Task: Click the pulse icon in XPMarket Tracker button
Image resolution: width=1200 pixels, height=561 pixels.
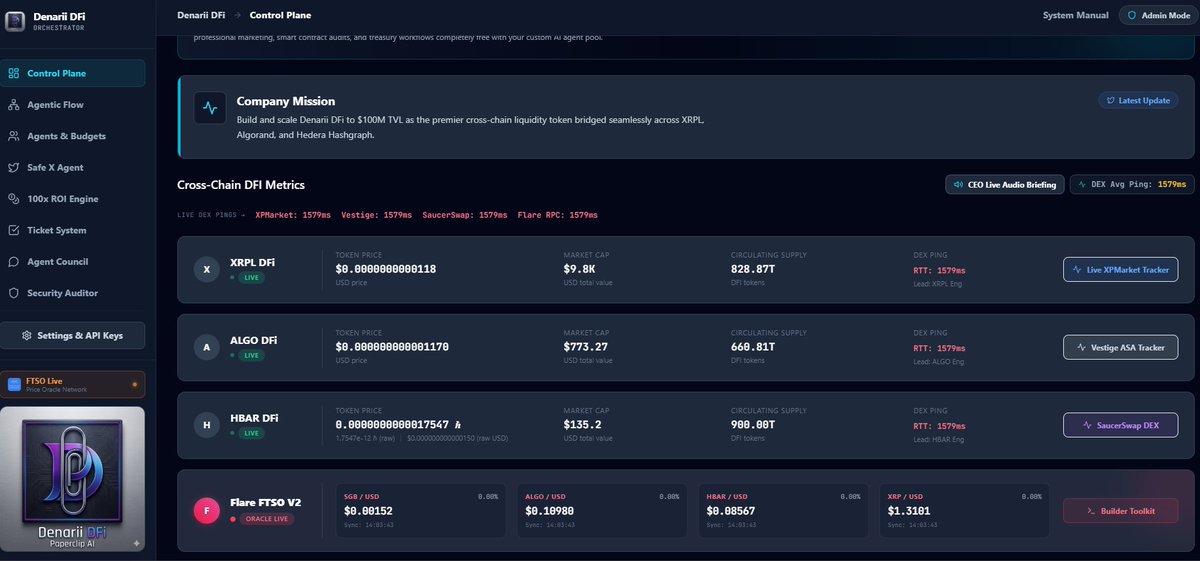Action: (1078, 270)
